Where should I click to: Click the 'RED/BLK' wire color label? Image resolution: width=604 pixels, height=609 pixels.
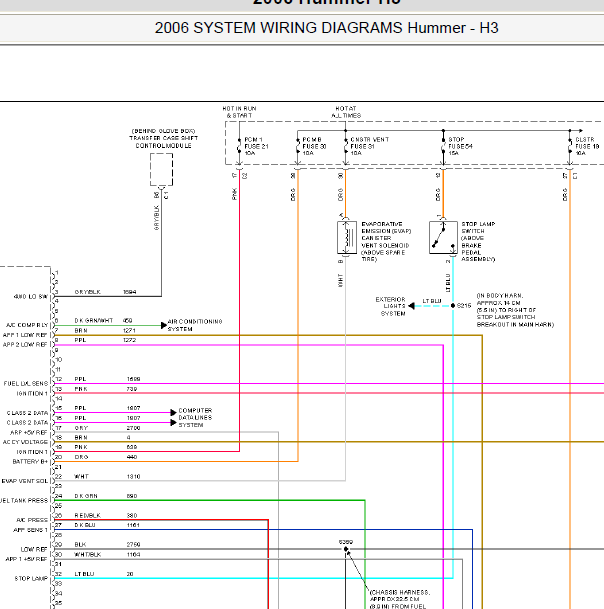(x=88, y=515)
